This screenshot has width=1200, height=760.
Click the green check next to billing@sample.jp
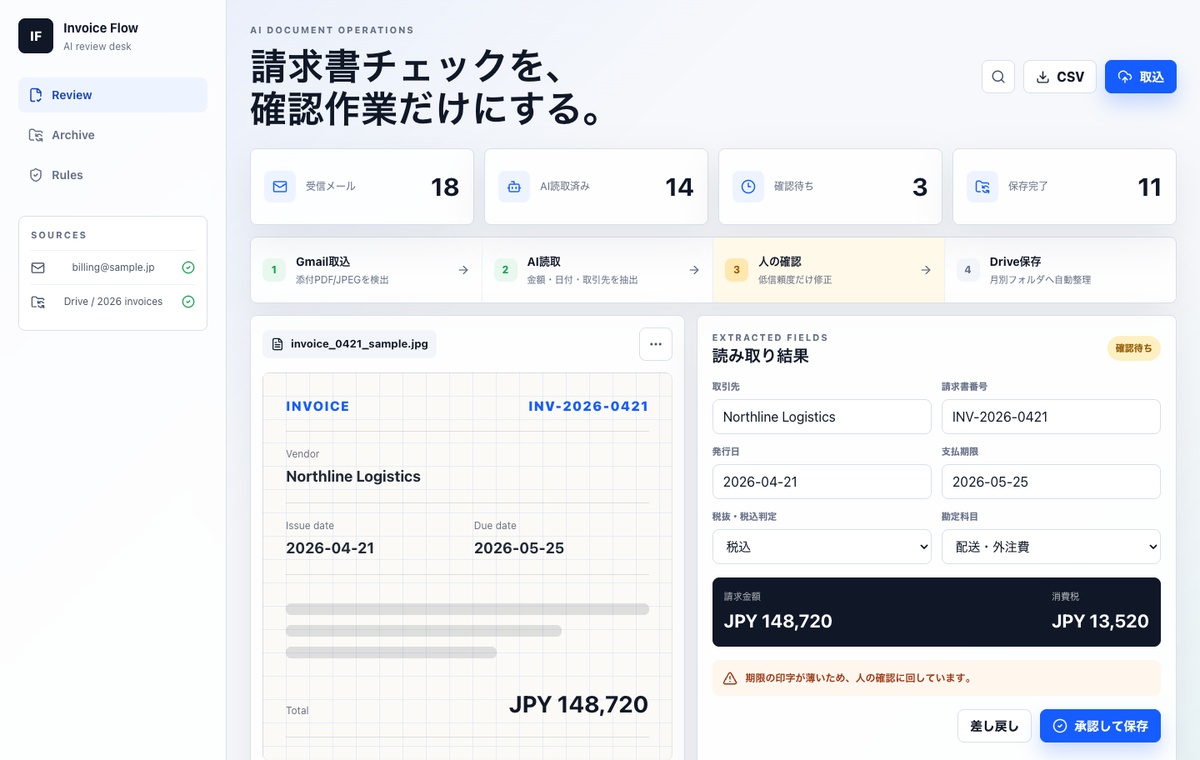point(188,268)
